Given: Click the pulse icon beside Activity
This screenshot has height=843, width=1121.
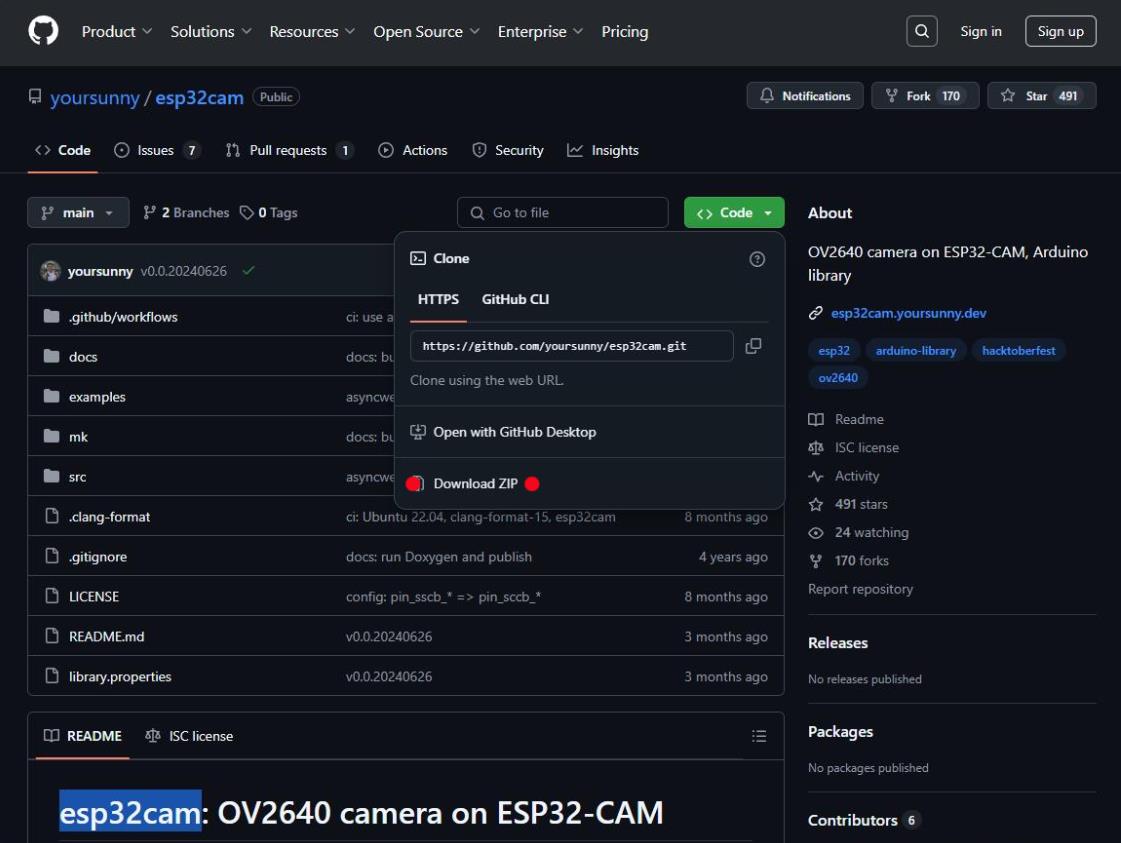Looking at the screenshot, I should tap(816, 476).
